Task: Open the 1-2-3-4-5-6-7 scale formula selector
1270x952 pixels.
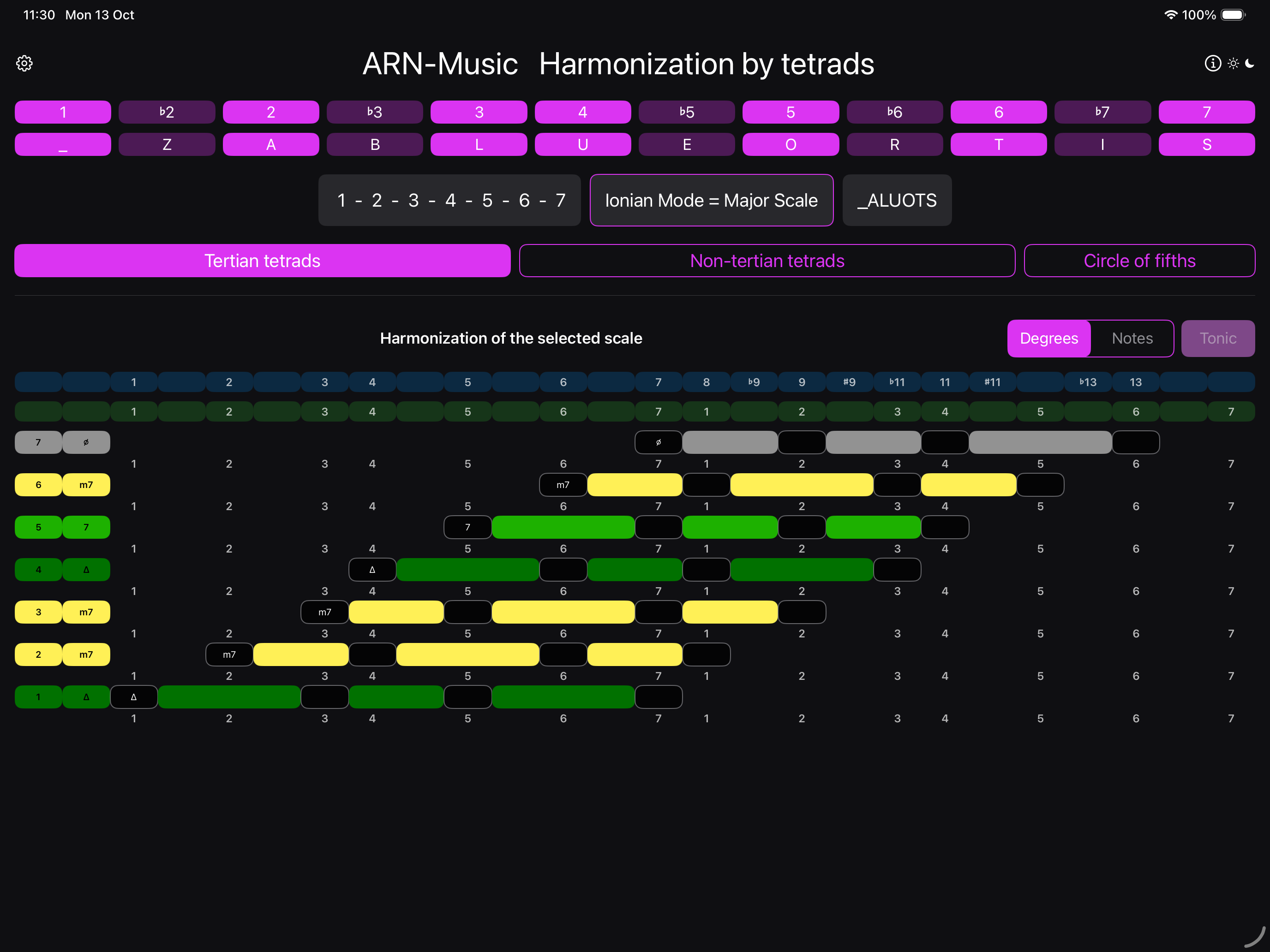Action: [449, 200]
